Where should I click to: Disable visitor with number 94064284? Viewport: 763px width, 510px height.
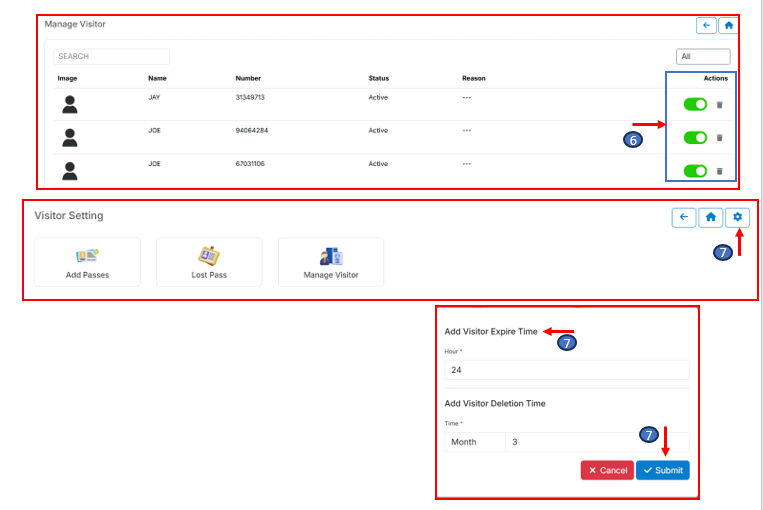pos(695,138)
